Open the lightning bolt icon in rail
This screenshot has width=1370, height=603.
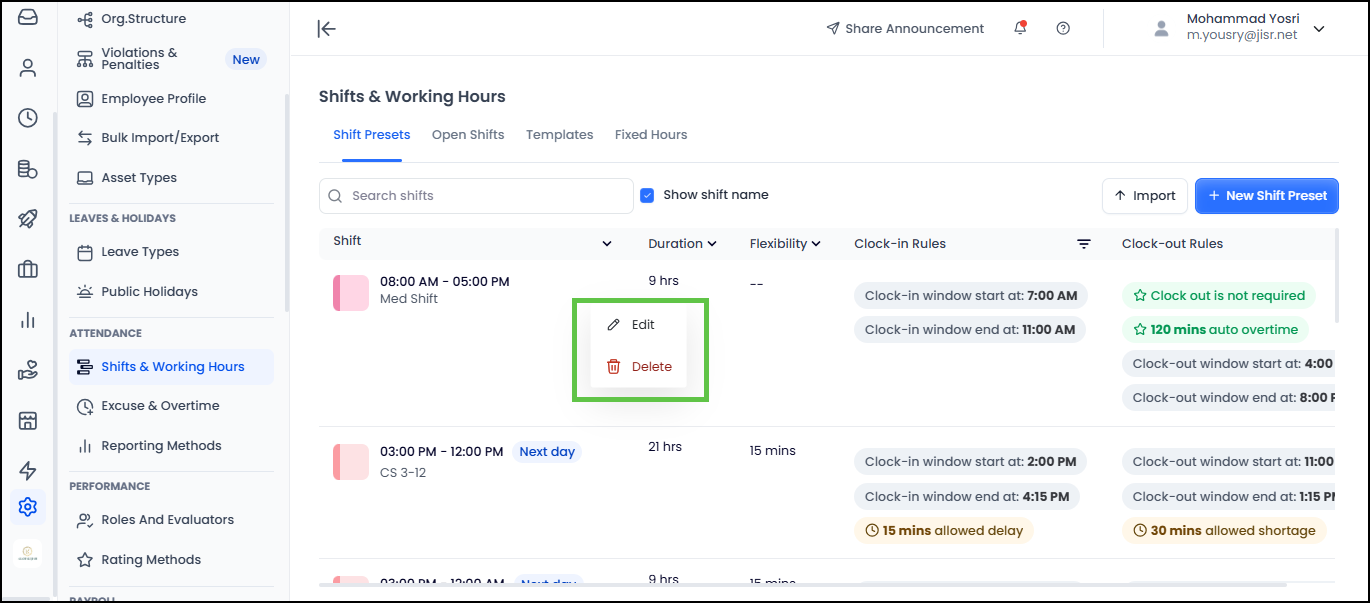click(x=28, y=470)
